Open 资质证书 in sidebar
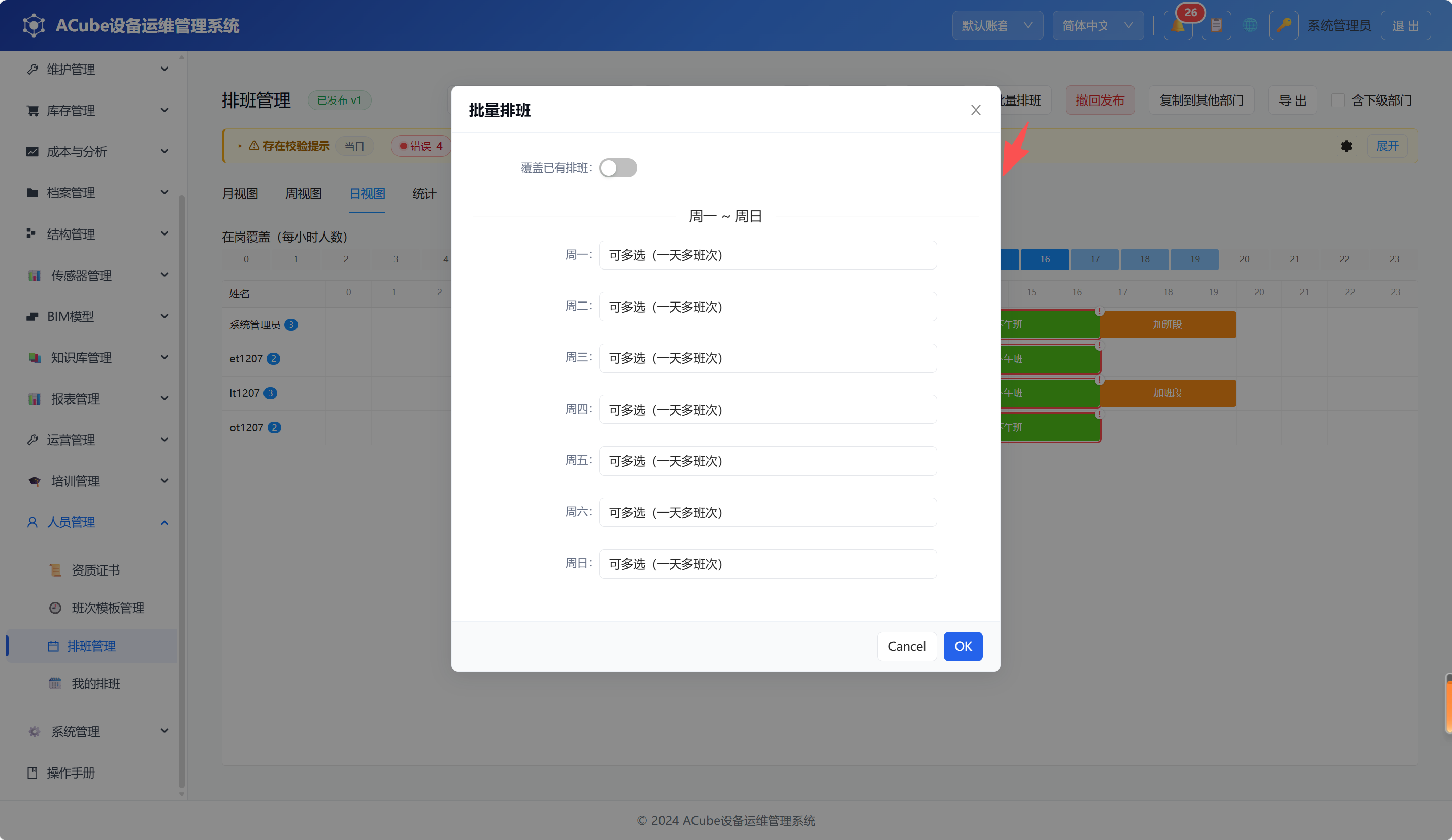1452x840 pixels. pyautogui.click(x=95, y=570)
